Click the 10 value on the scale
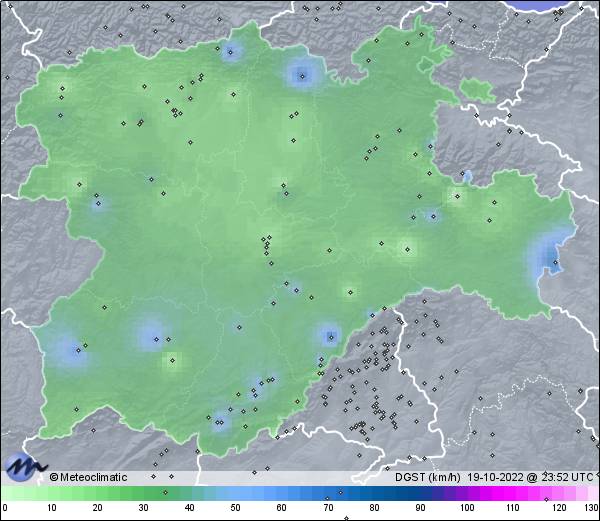 [52, 508]
